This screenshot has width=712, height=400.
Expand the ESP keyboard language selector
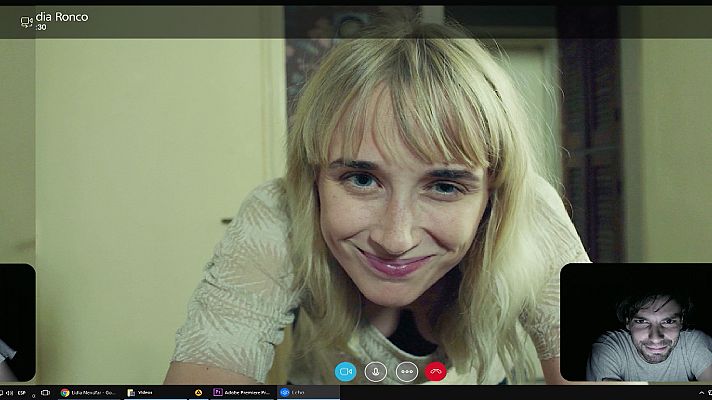coord(23,393)
